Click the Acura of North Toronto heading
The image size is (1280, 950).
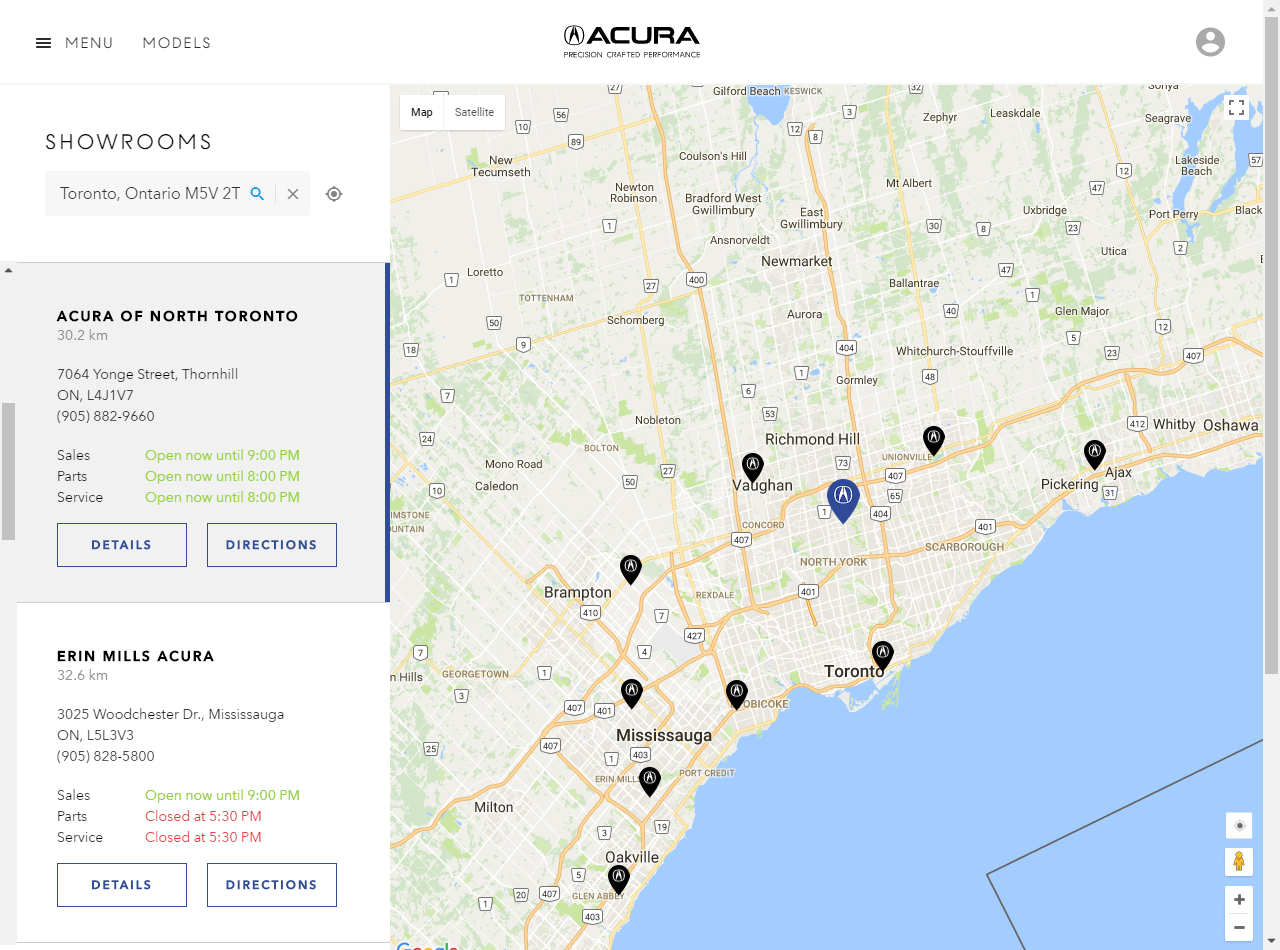tap(178, 316)
